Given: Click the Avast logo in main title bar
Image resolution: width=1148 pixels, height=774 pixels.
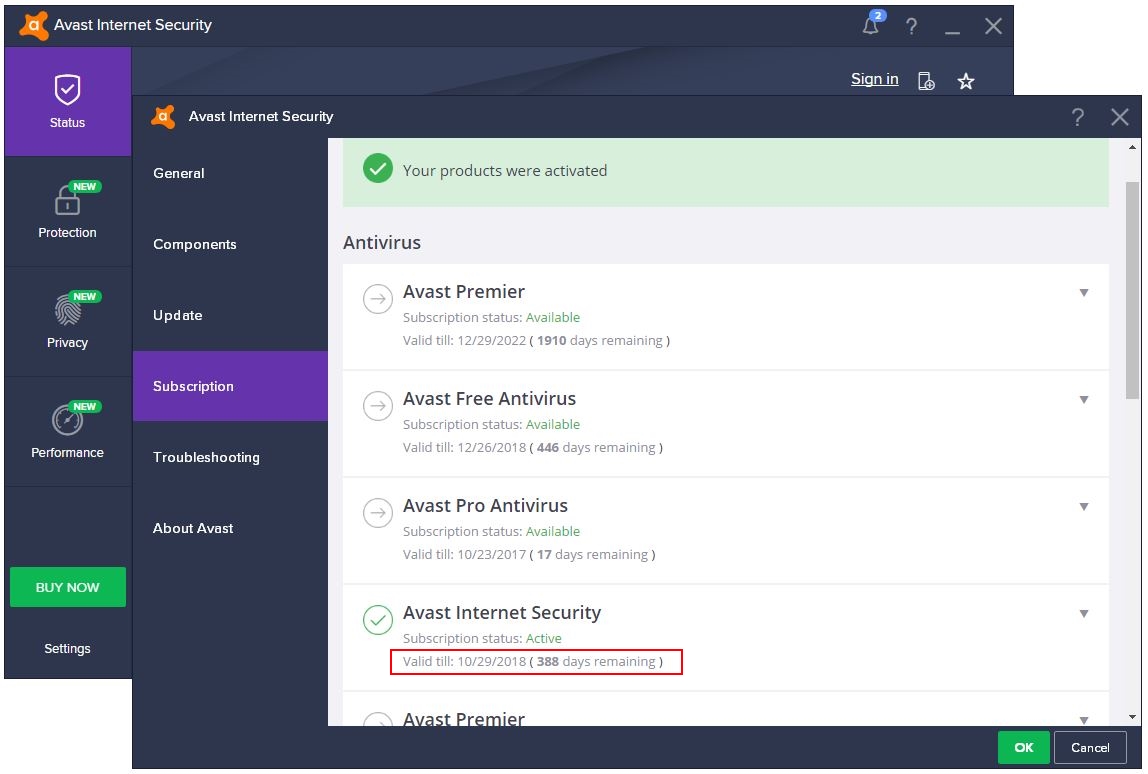Looking at the screenshot, I should (34, 26).
